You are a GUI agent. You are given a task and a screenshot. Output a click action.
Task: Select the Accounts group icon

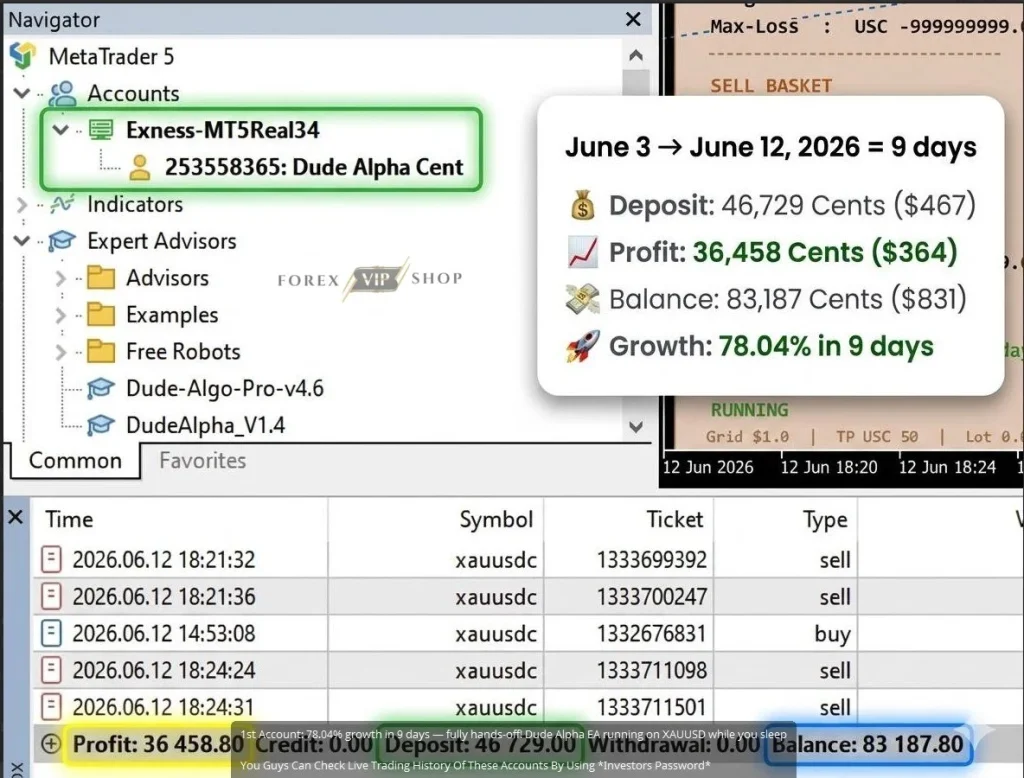pyautogui.click(x=63, y=93)
